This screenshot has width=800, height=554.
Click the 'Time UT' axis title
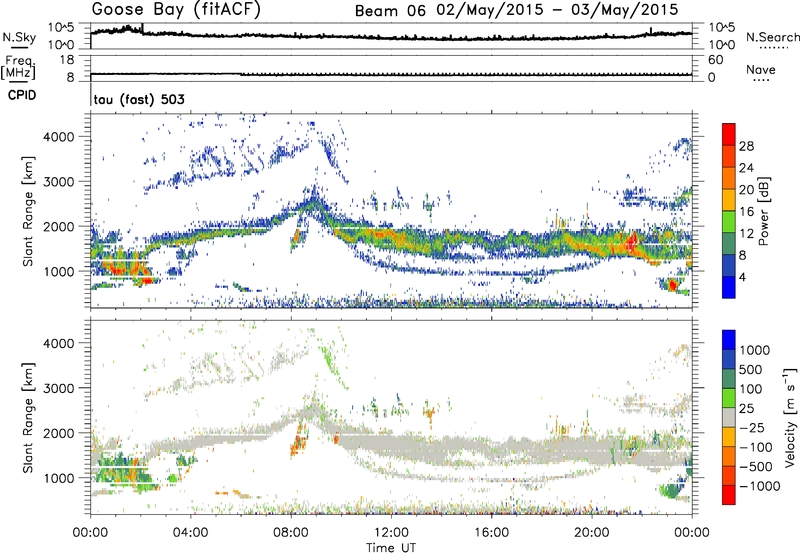391,548
